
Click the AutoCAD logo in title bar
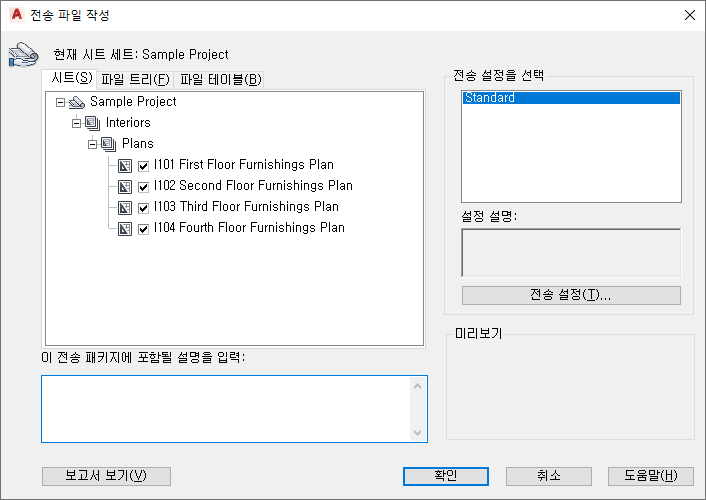(16, 15)
